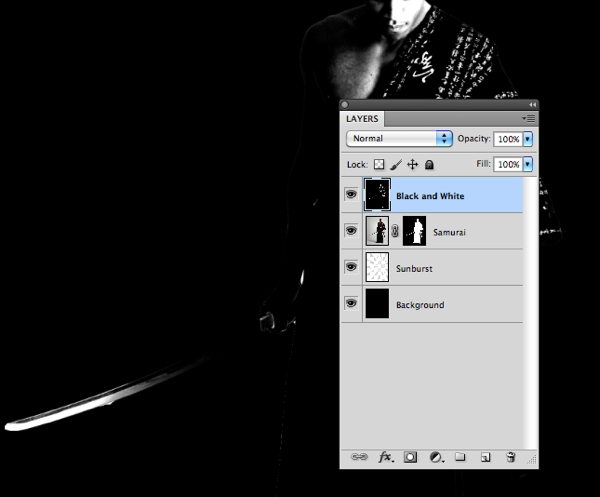
Task: Open the Layers panel options menu
Action: tap(528, 119)
